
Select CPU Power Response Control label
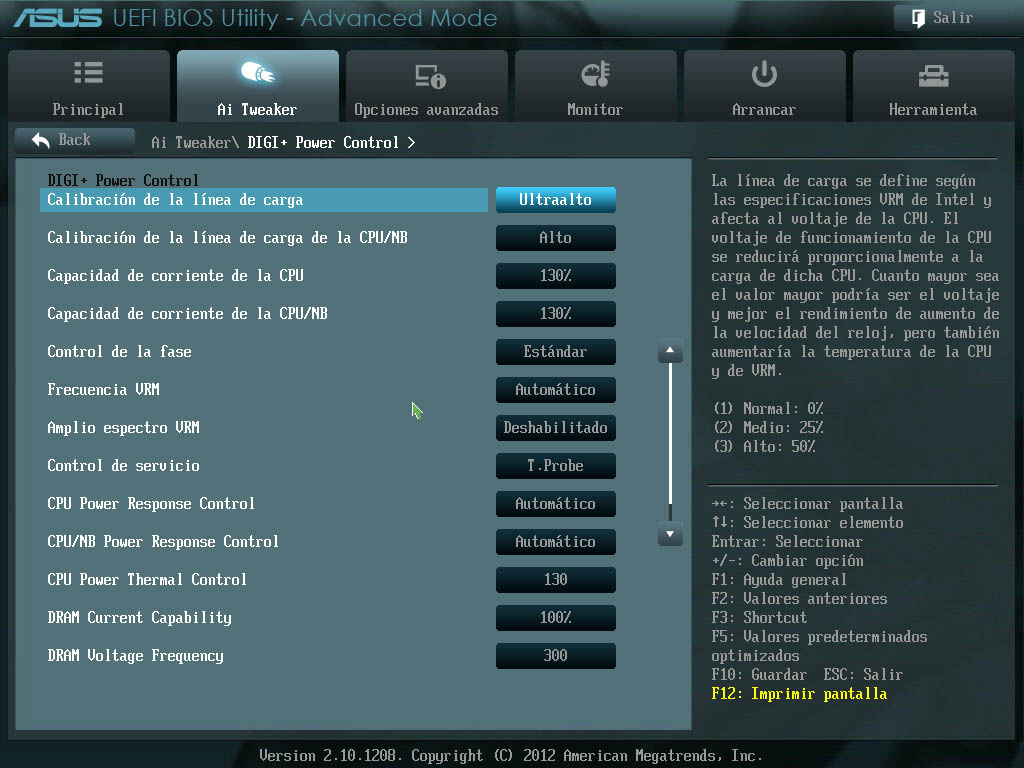[151, 504]
